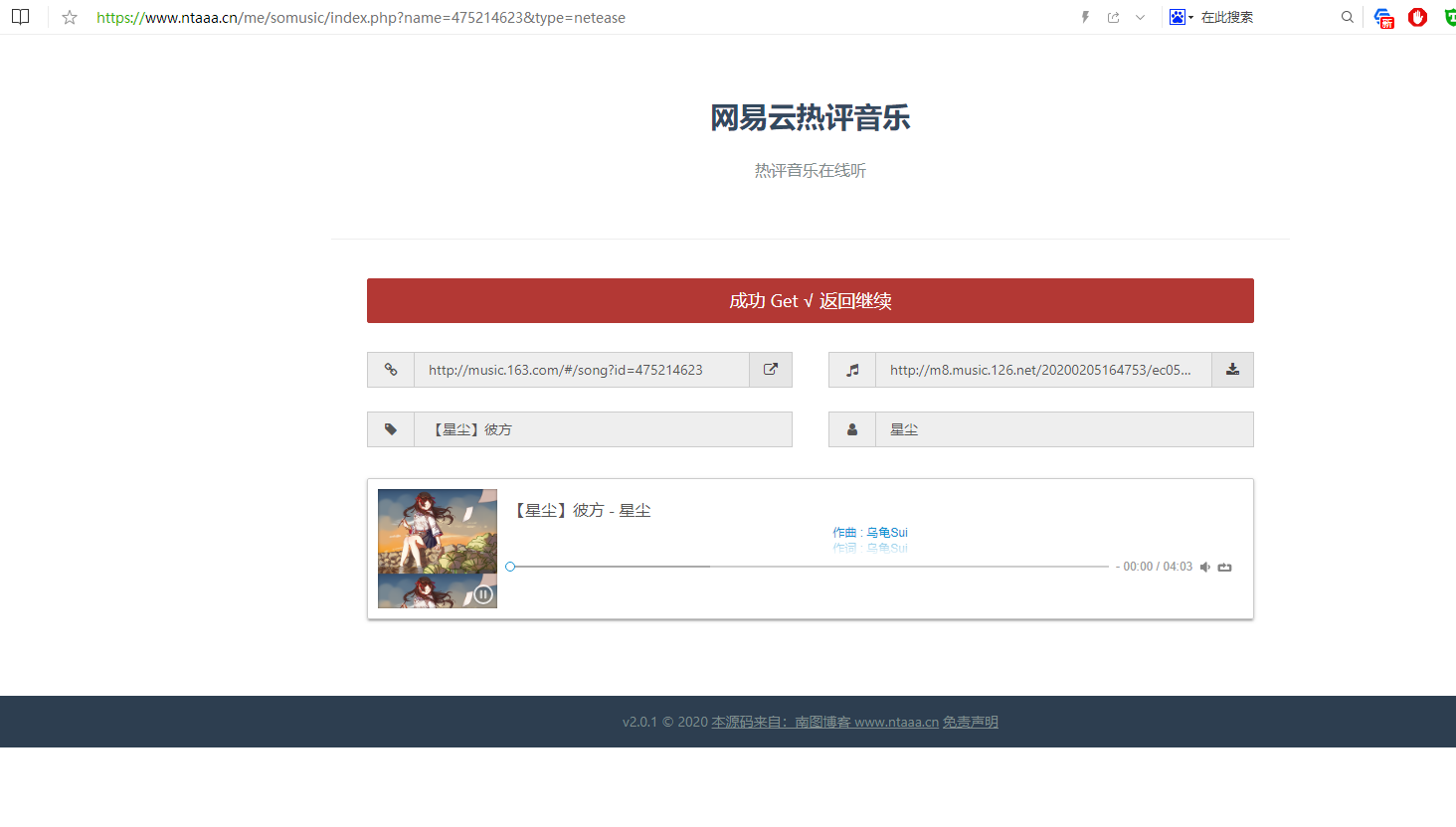
Task: Click the music note icon beside MP3 URL
Action: point(852,370)
